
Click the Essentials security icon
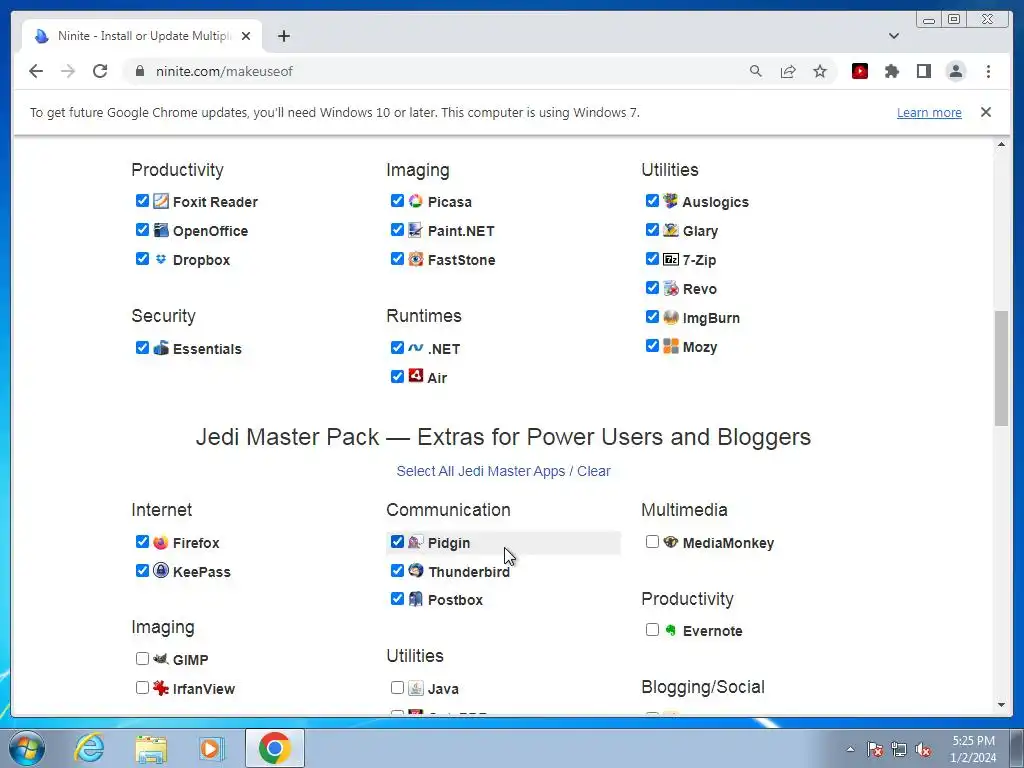(x=161, y=347)
